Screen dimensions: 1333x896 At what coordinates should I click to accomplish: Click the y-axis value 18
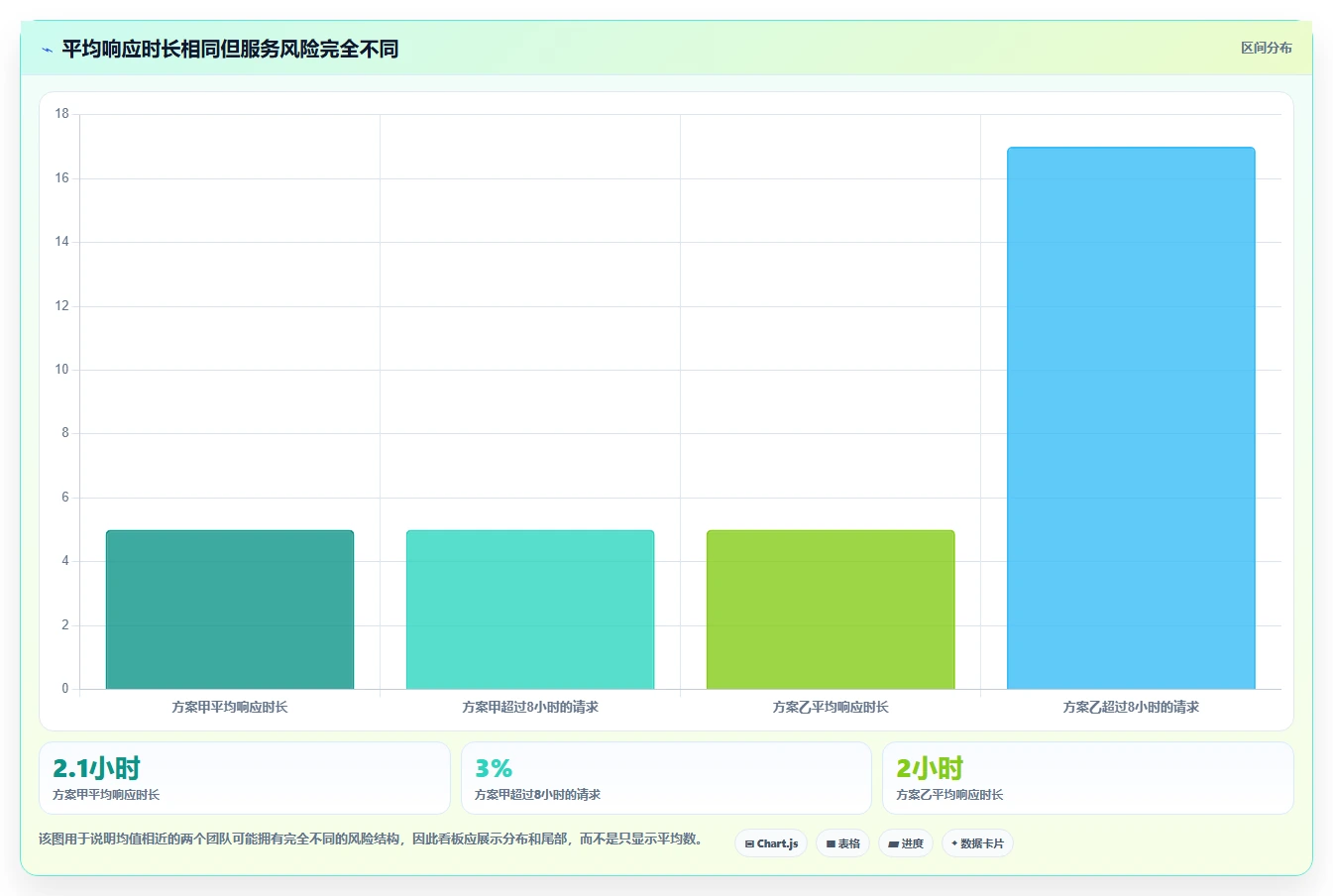(62, 114)
